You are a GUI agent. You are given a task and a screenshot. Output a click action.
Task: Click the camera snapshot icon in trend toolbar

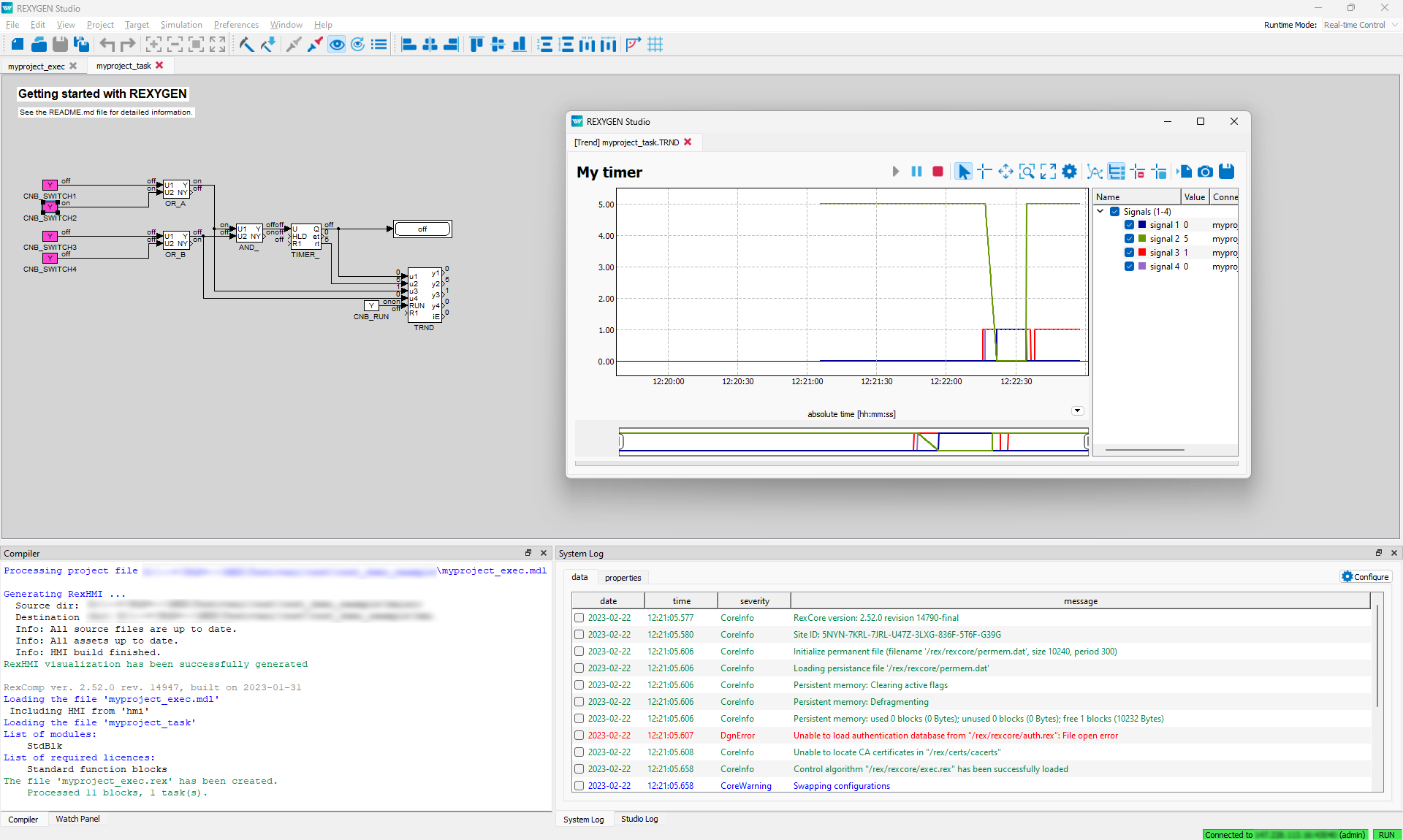pos(1206,172)
